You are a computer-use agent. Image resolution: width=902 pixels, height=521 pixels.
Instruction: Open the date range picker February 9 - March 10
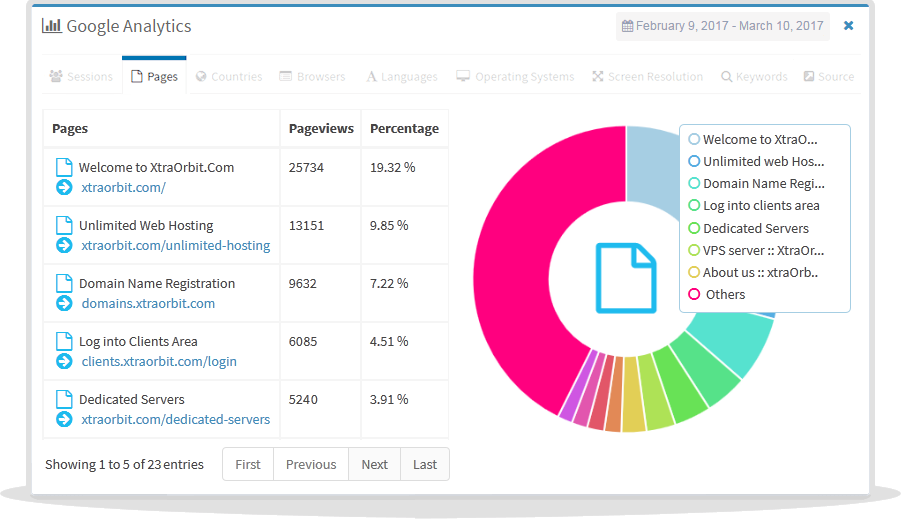point(723,26)
